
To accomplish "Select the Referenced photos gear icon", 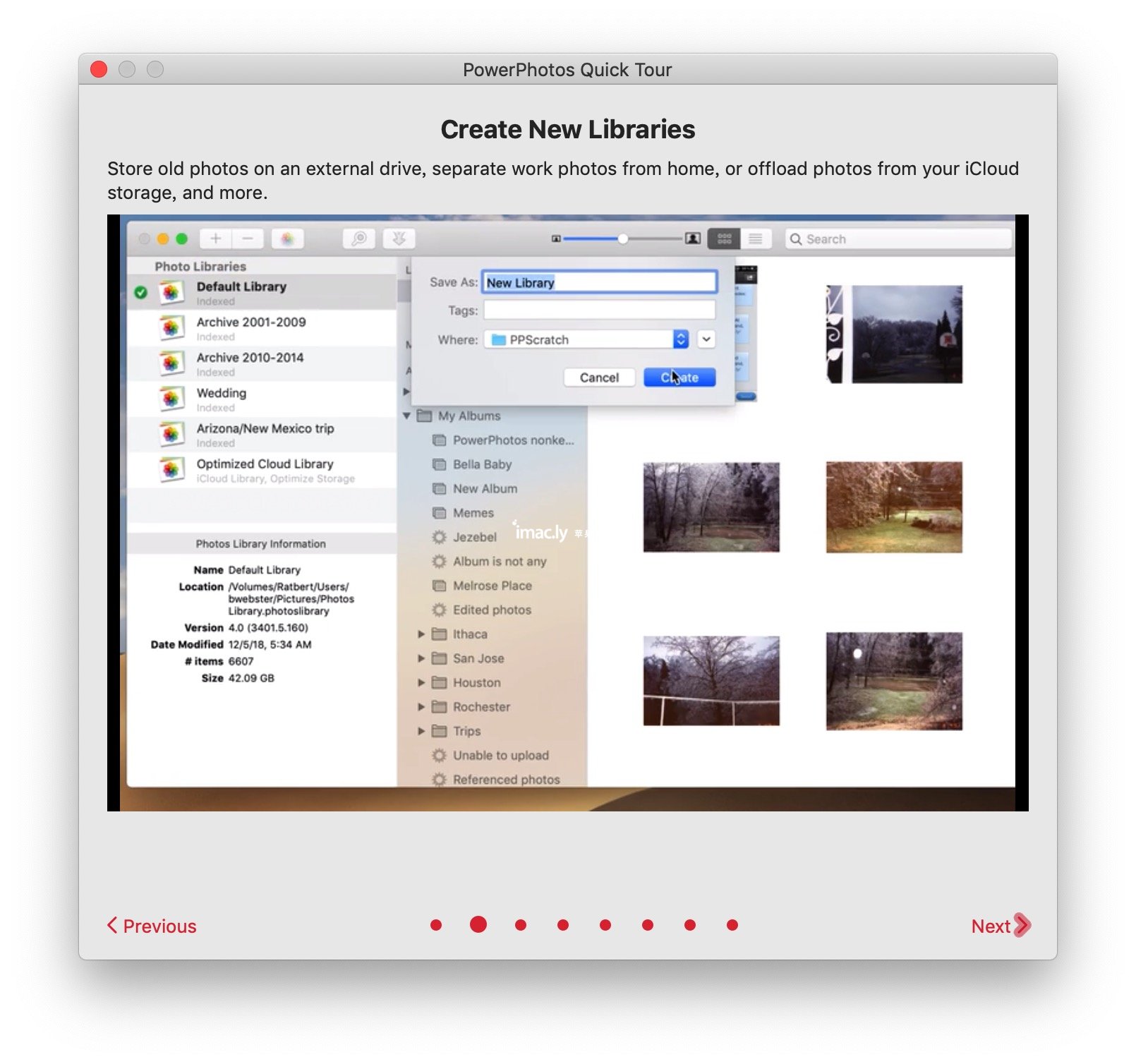I will tap(439, 780).
